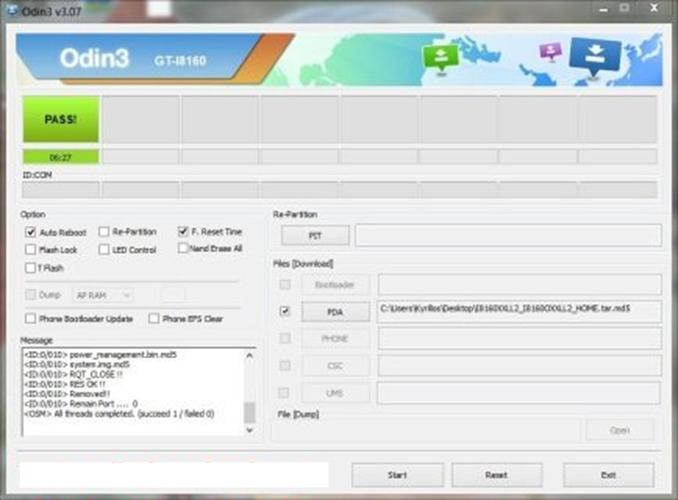Viewport: 678px width, 500px height.
Task: Uncheck the PDA file checkbox
Action: (285, 311)
